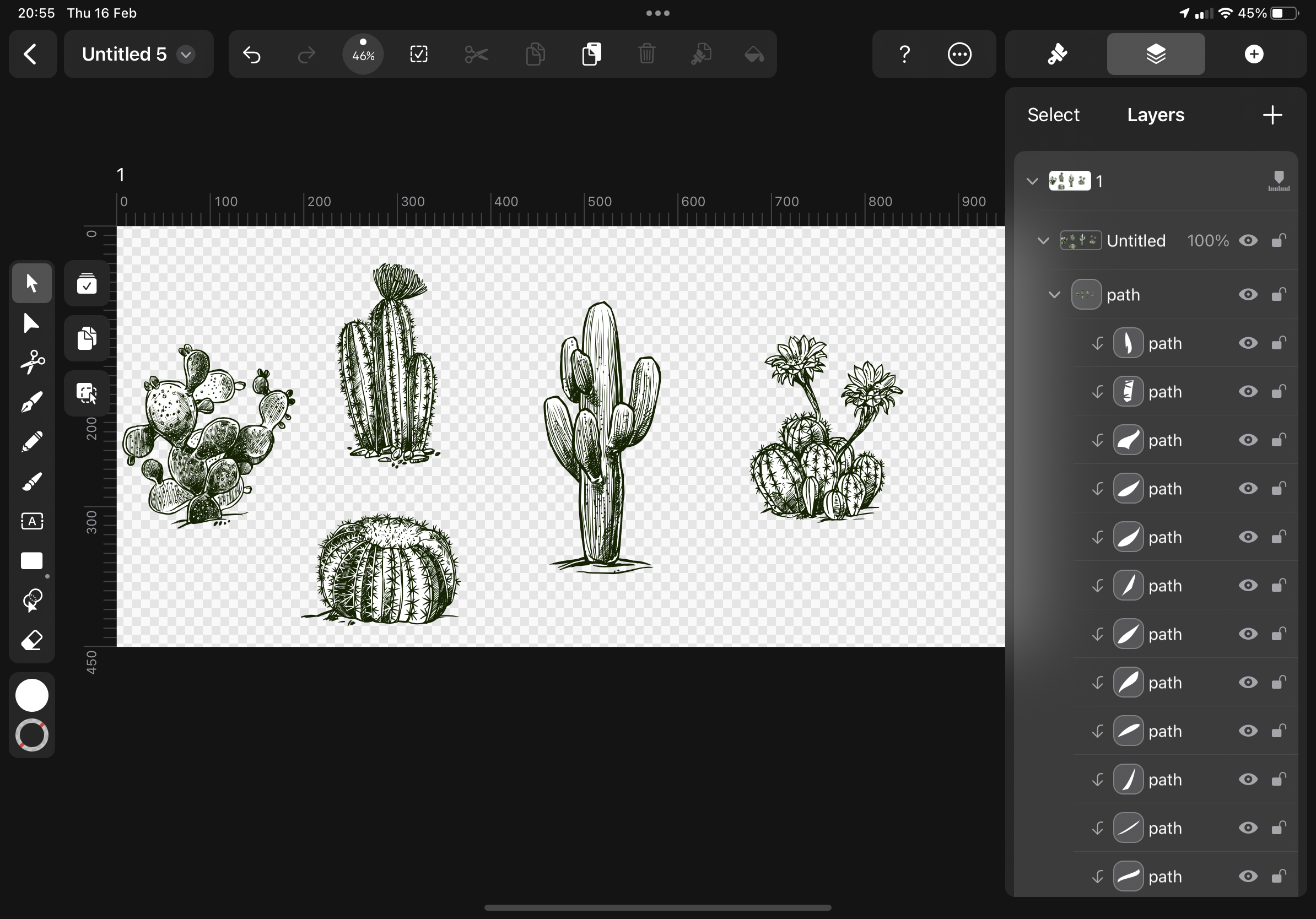
Task: Toggle visibility of the path group
Action: [x=1248, y=295]
